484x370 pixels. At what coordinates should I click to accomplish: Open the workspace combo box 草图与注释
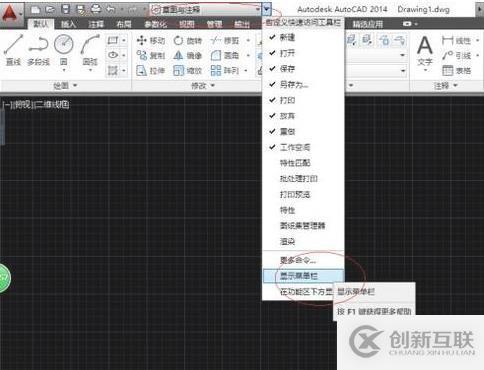(205, 10)
